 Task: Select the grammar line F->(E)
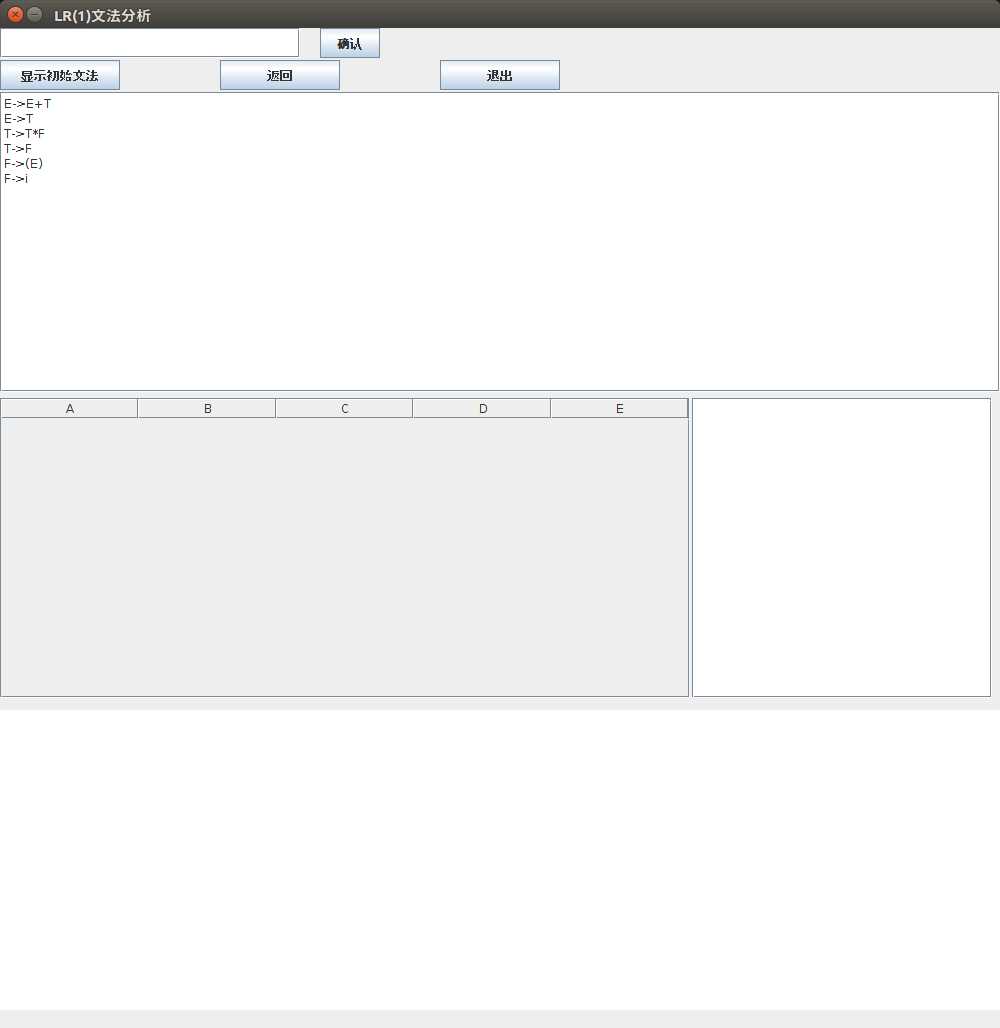[x=23, y=164]
